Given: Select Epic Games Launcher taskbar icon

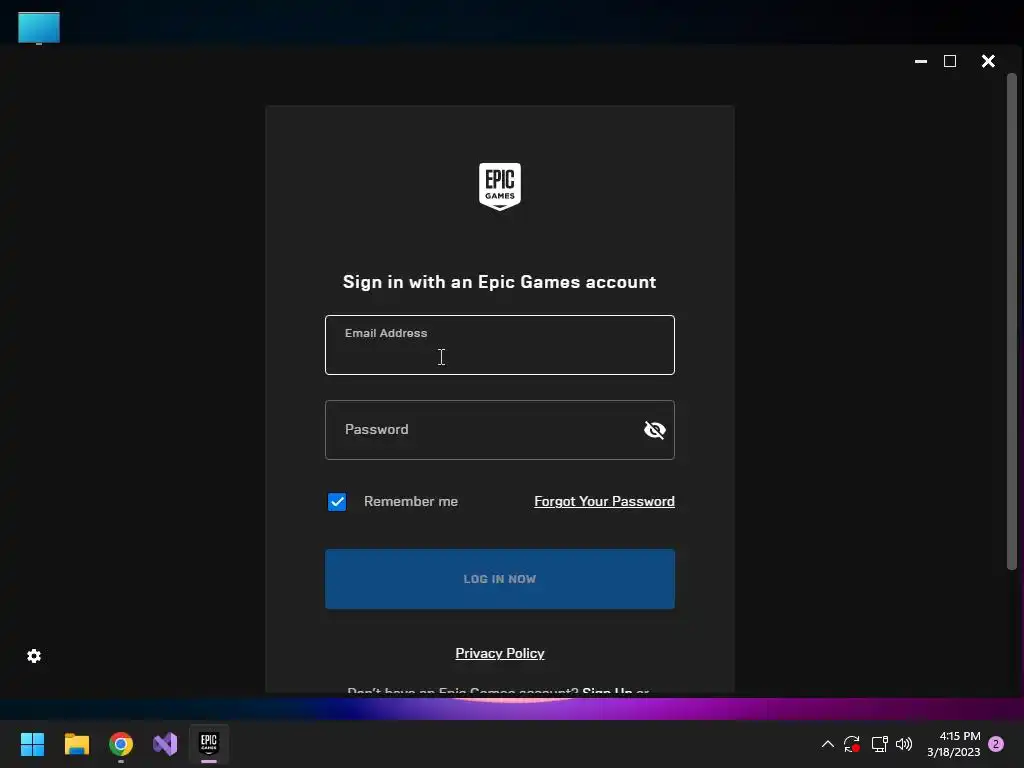Looking at the screenshot, I should click(209, 744).
